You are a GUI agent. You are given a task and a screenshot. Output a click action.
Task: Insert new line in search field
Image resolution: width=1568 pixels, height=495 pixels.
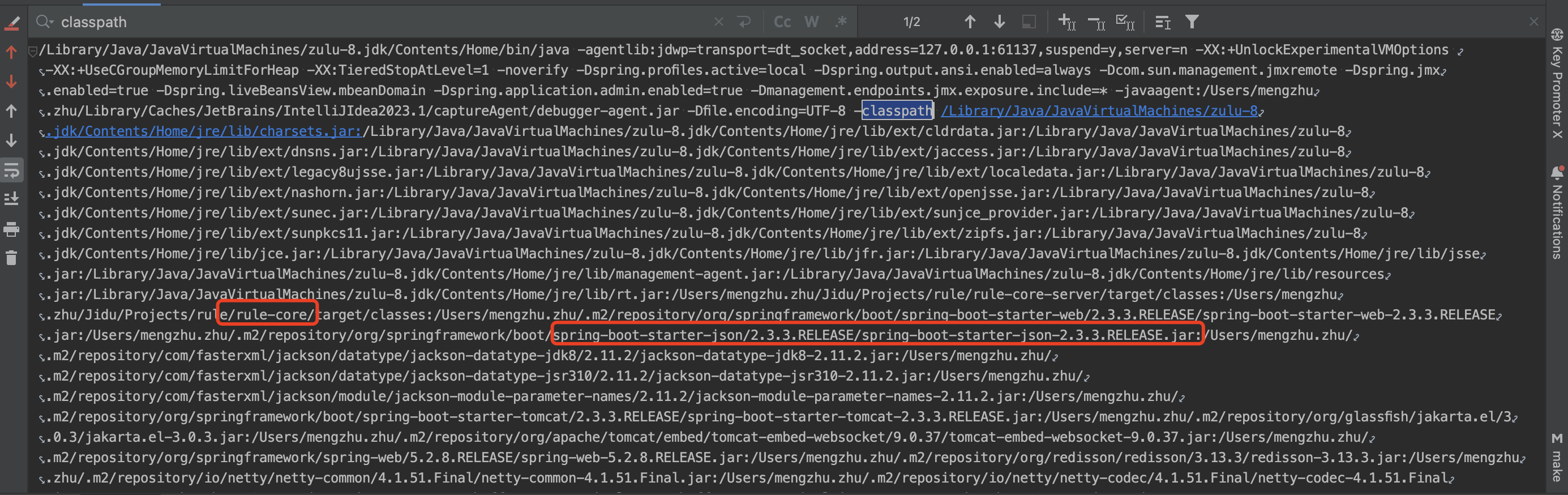click(x=744, y=22)
